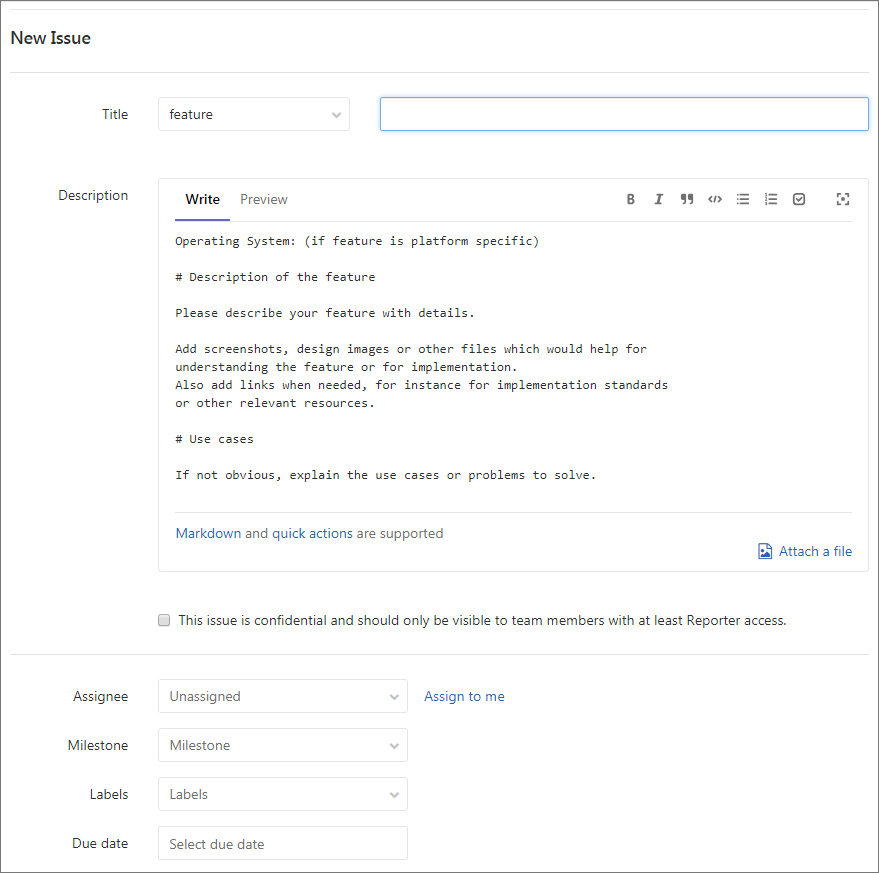Open the Assignee dropdown showing Unassigned

pos(282,696)
